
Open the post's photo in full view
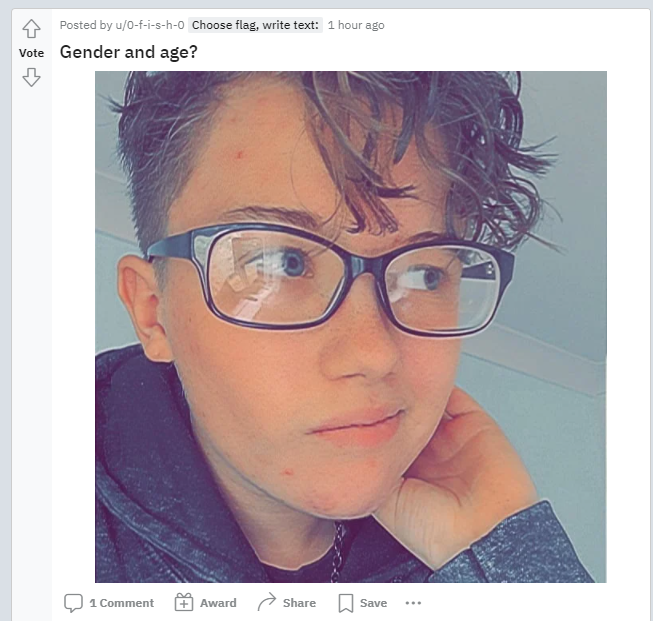(x=351, y=327)
